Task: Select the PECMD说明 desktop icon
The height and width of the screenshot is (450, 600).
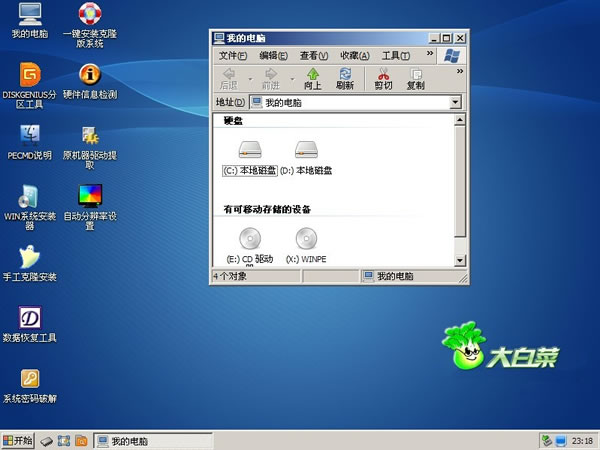Action: [30, 136]
